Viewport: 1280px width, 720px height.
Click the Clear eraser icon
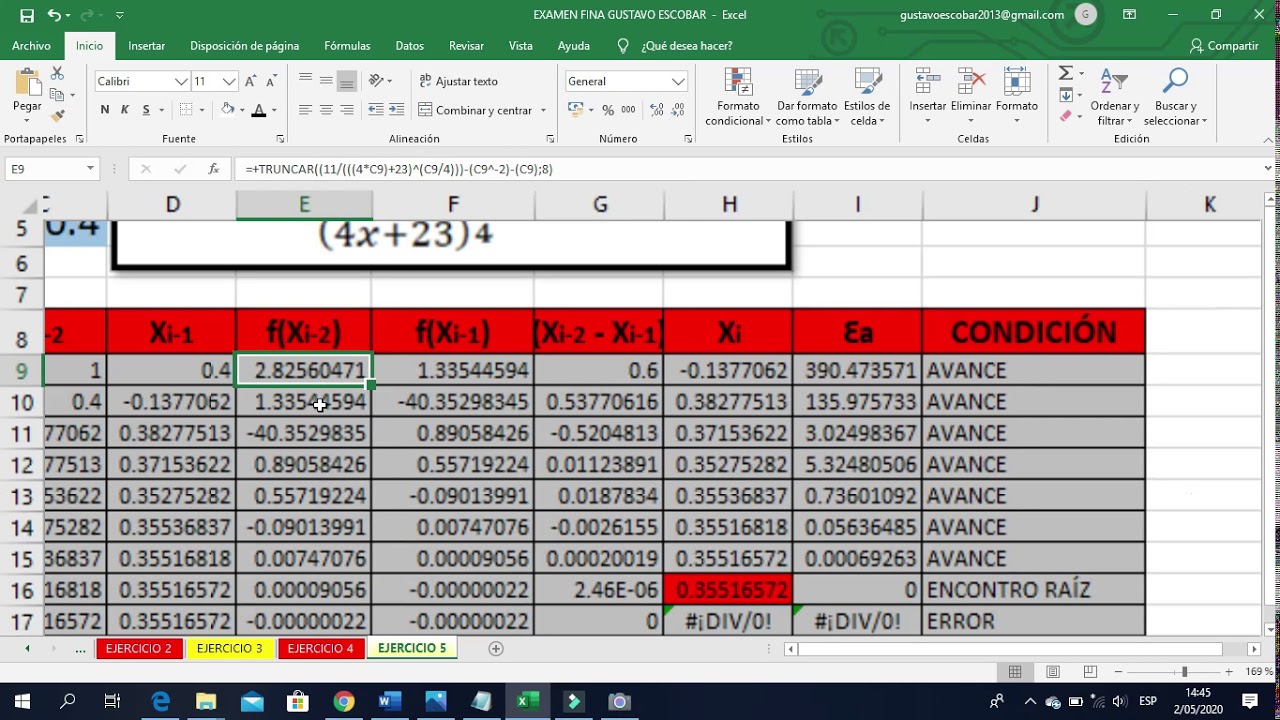[x=1065, y=116]
